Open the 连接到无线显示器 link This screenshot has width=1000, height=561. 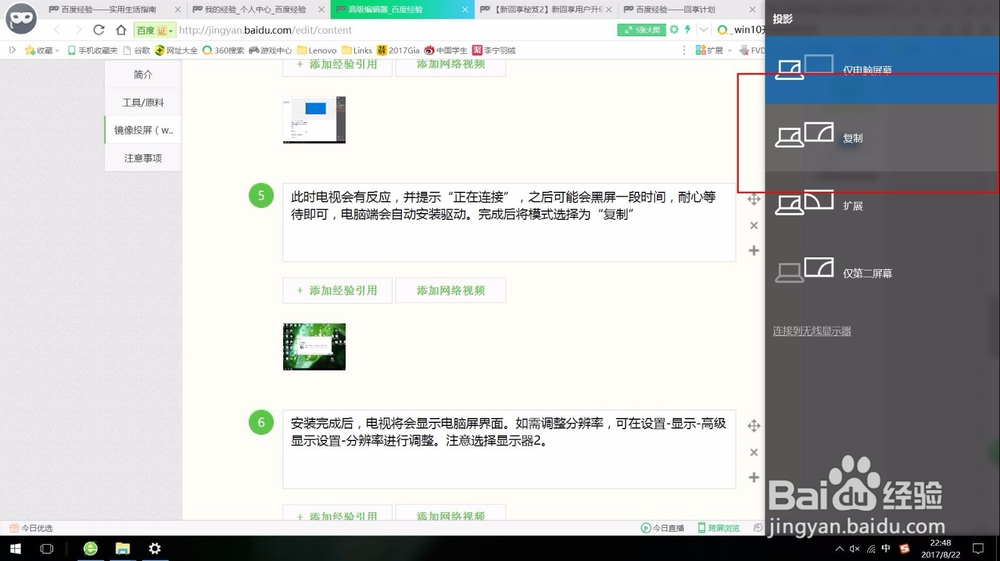[812, 331]
